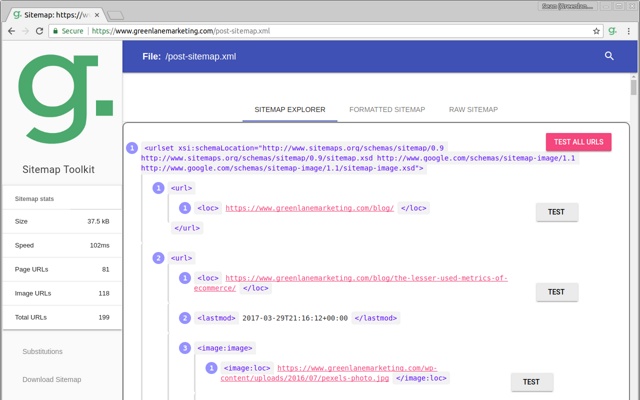Viewport: 640px width, 400px height.
Task: Click the lastmod value 2017-03-29T21:16:12+00:00
Action: point(295,318)
